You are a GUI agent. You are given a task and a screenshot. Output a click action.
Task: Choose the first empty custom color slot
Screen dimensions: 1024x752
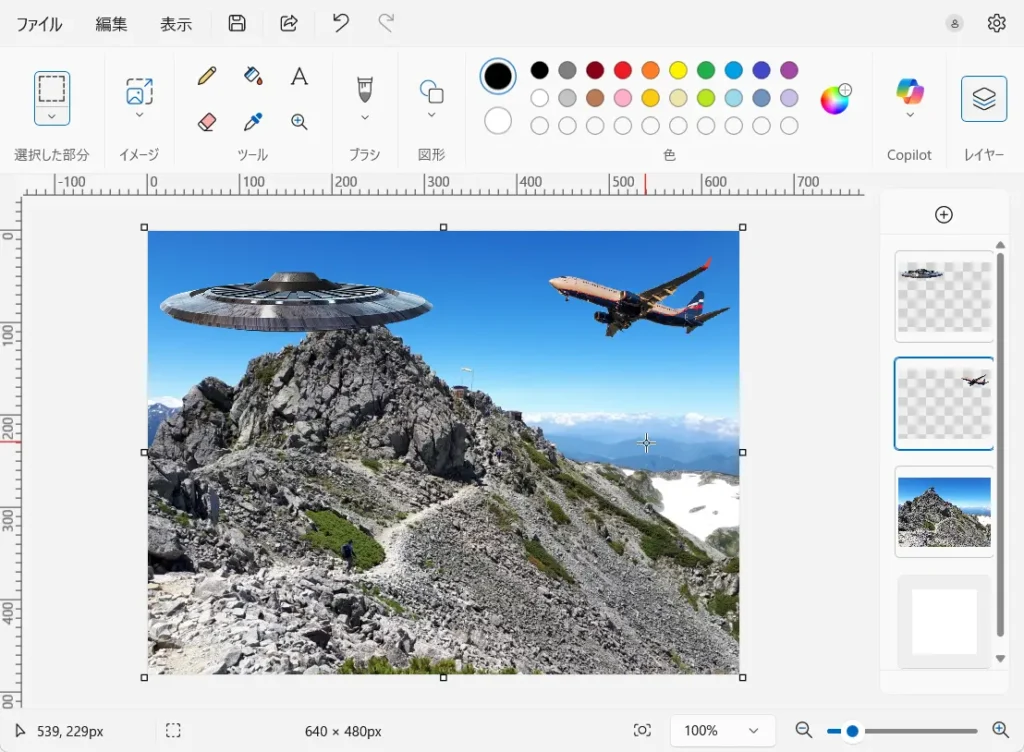coord(539,125)
